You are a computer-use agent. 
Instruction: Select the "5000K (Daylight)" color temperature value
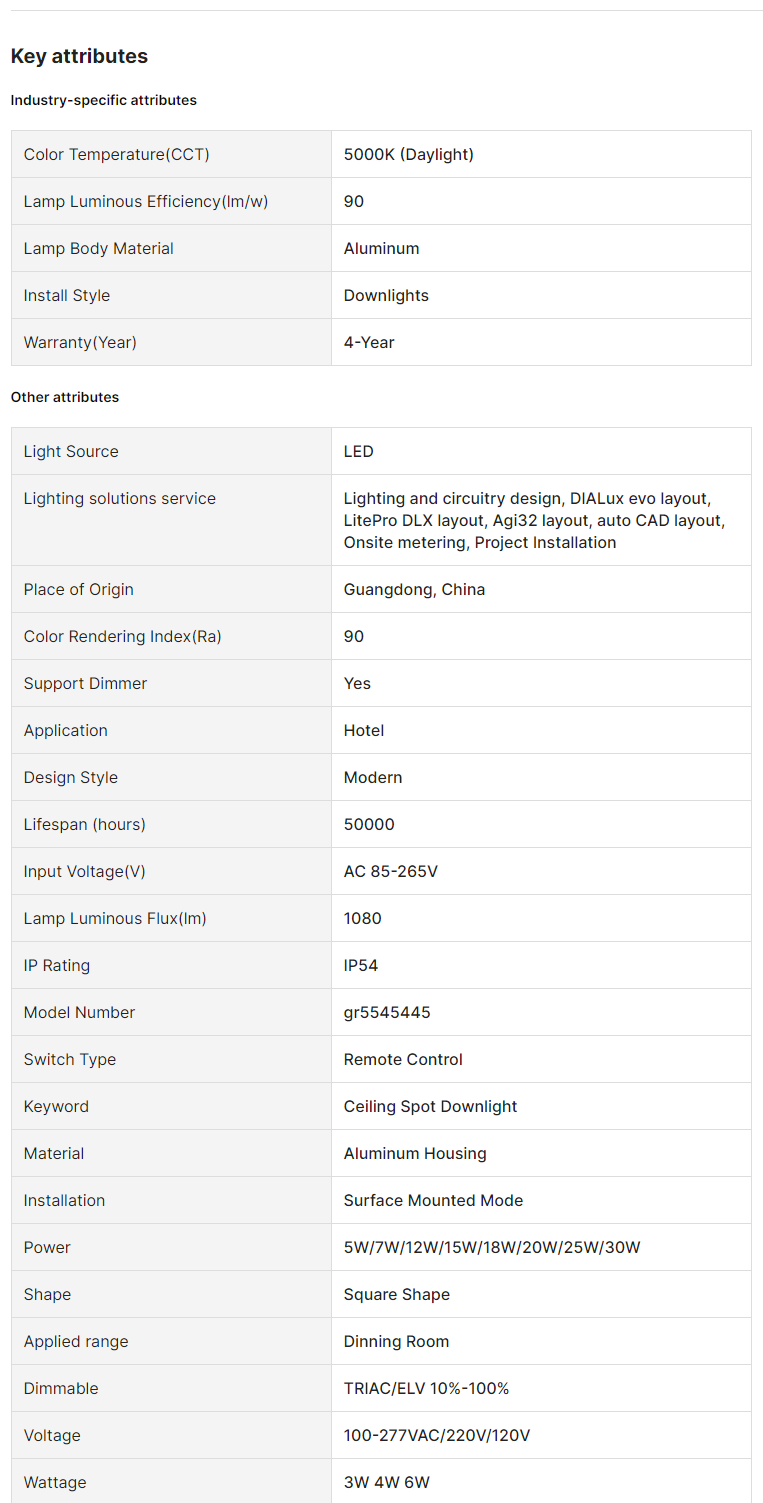[x=408, y=154]
